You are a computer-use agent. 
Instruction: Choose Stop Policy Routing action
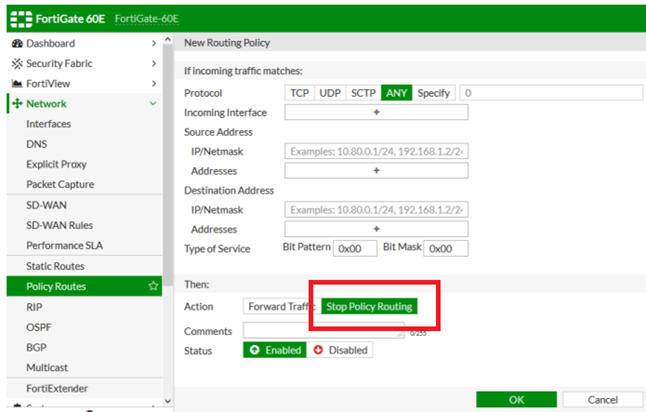(x=369, y=306)
